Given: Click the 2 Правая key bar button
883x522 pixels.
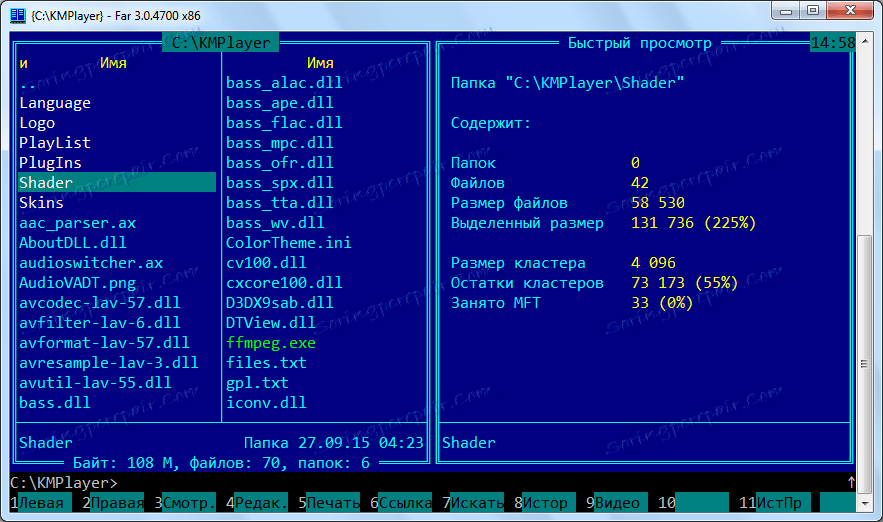Looking at the screenshot, I should click(113, 502).
